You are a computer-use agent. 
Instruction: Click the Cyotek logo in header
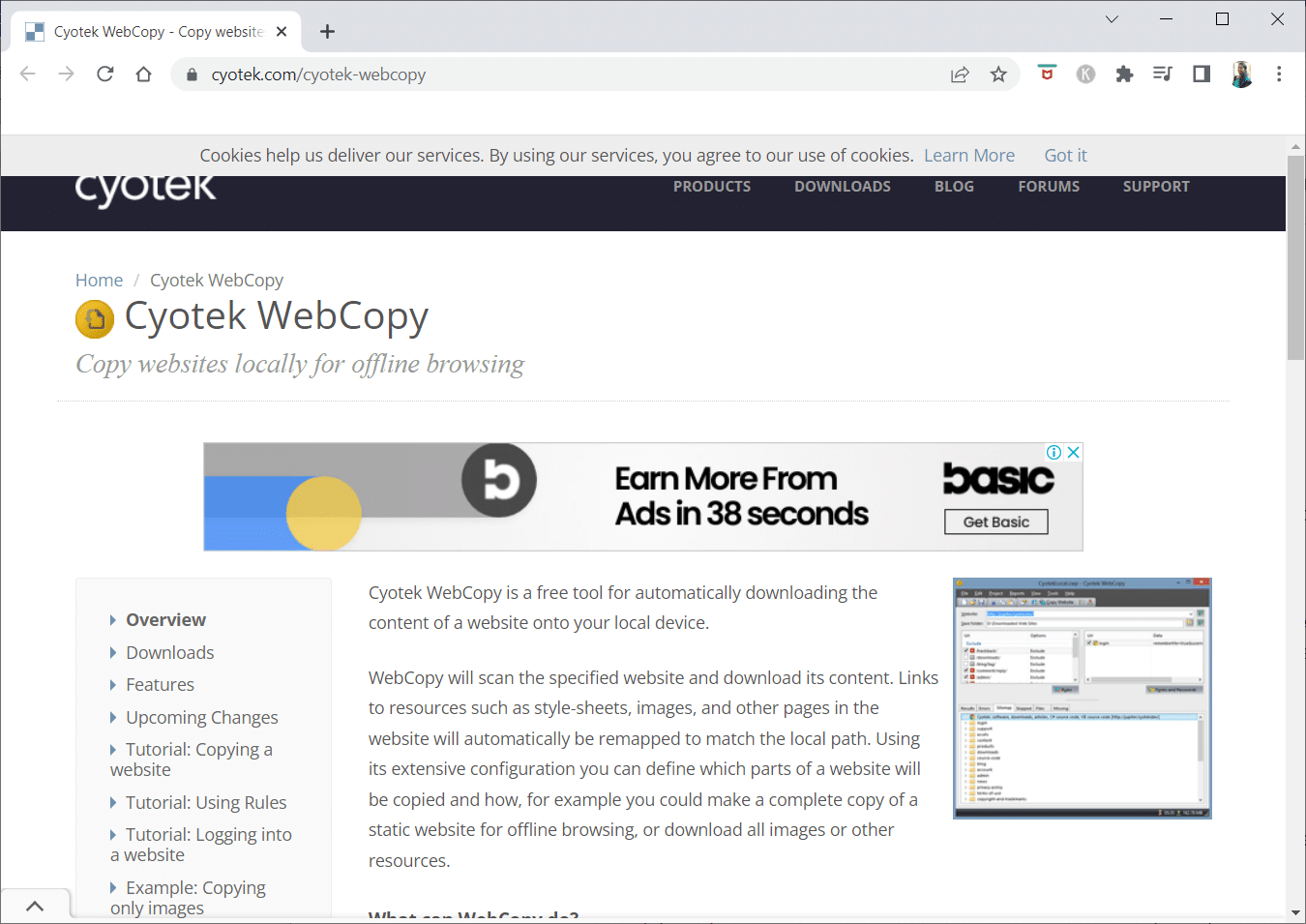coord(146,189)
